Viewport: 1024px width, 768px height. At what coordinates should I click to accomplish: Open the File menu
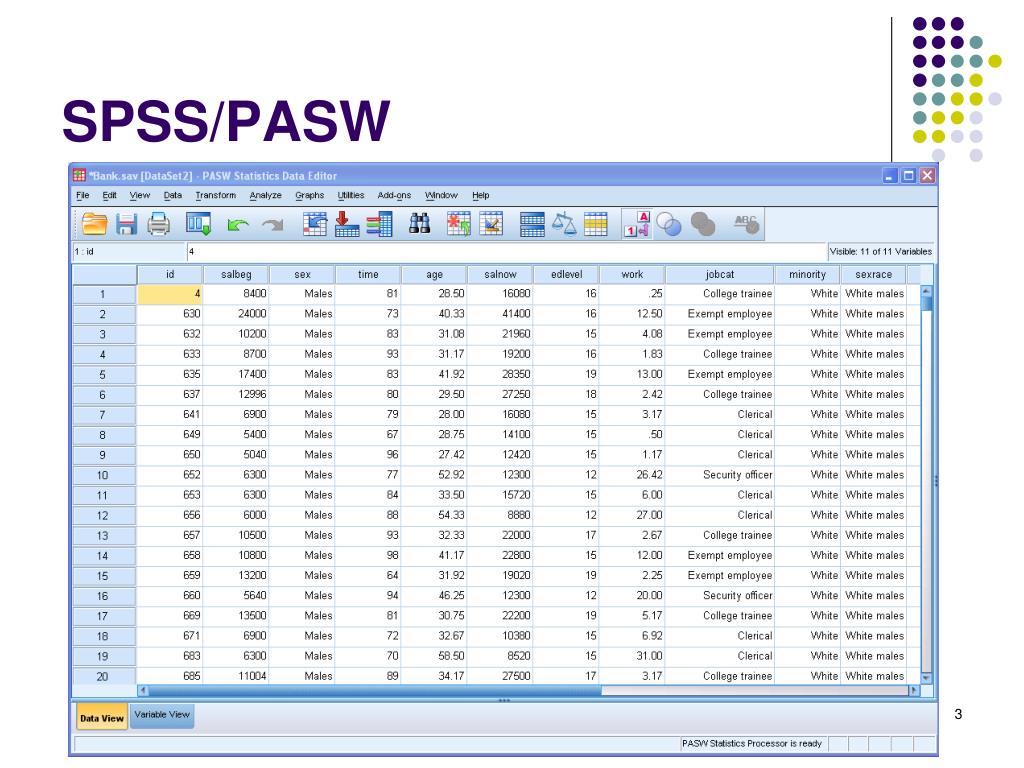(83, 195)
